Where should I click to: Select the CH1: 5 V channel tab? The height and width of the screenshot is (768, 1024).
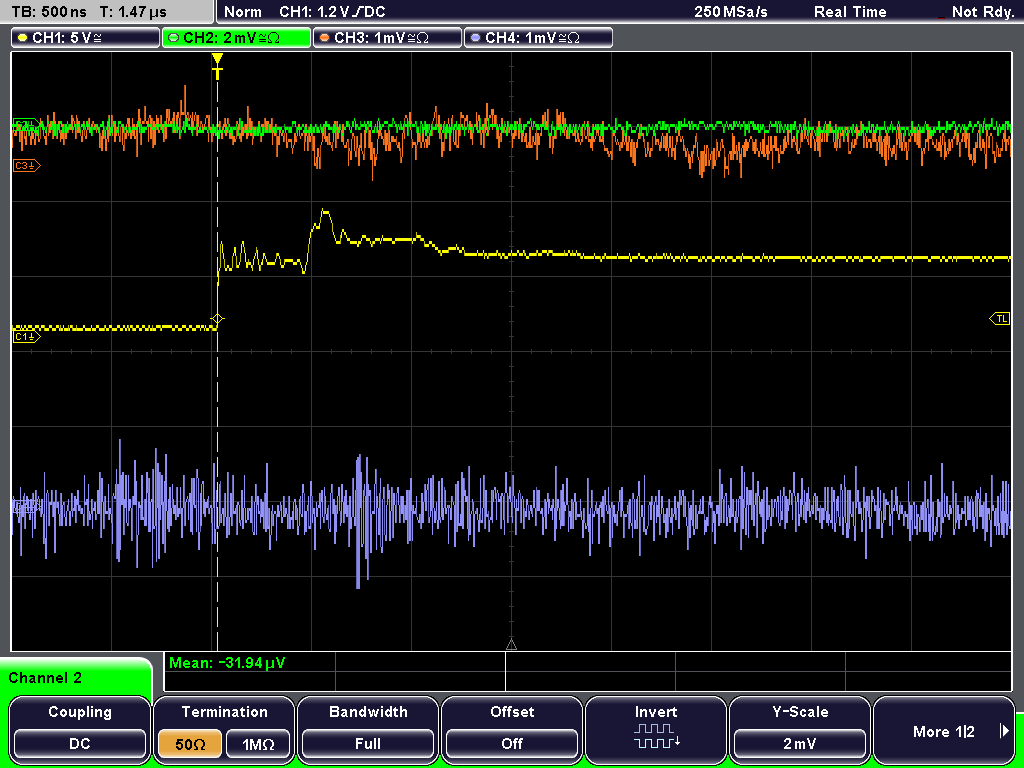[85, 38]
